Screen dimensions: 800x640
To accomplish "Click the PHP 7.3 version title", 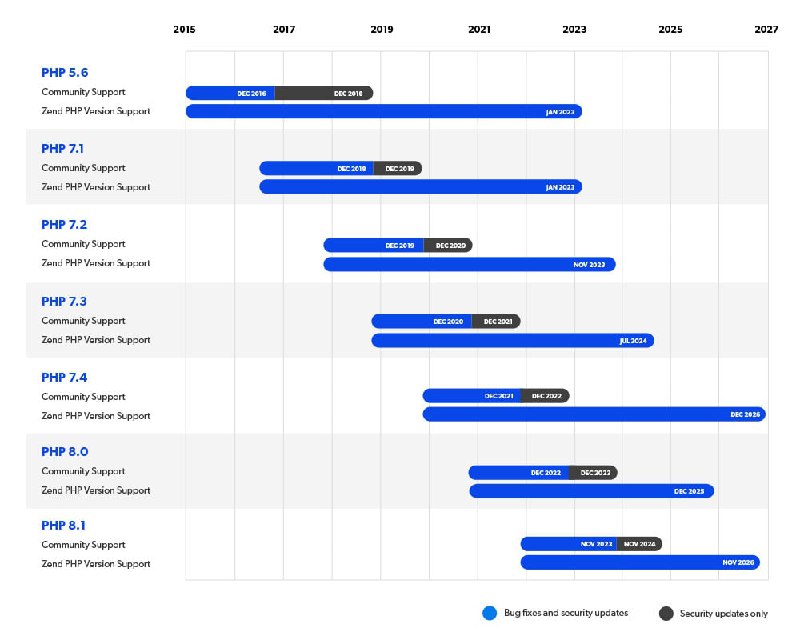I will (64, 302).
